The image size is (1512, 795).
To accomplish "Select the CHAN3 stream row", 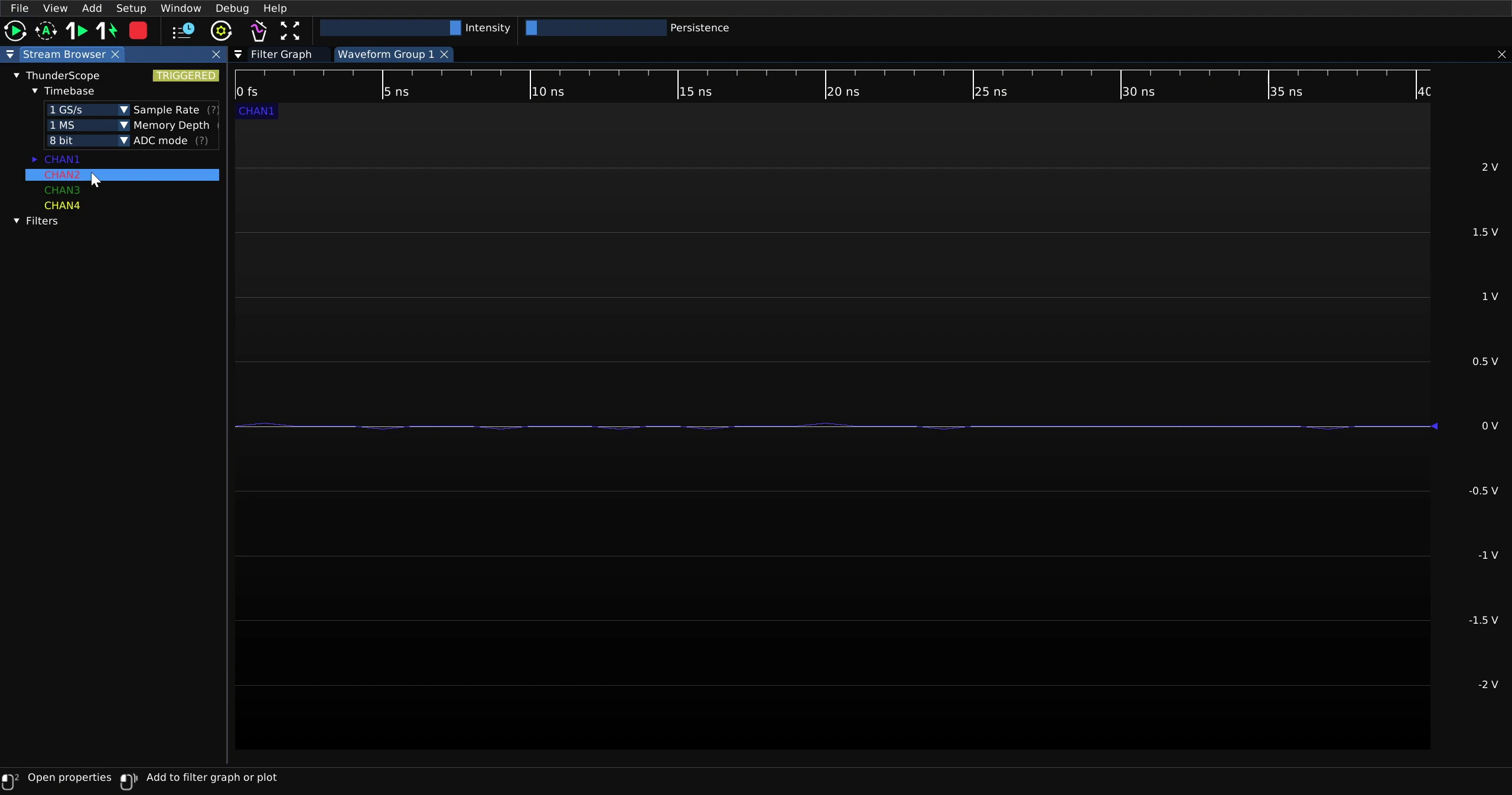I will click(122, 190).
